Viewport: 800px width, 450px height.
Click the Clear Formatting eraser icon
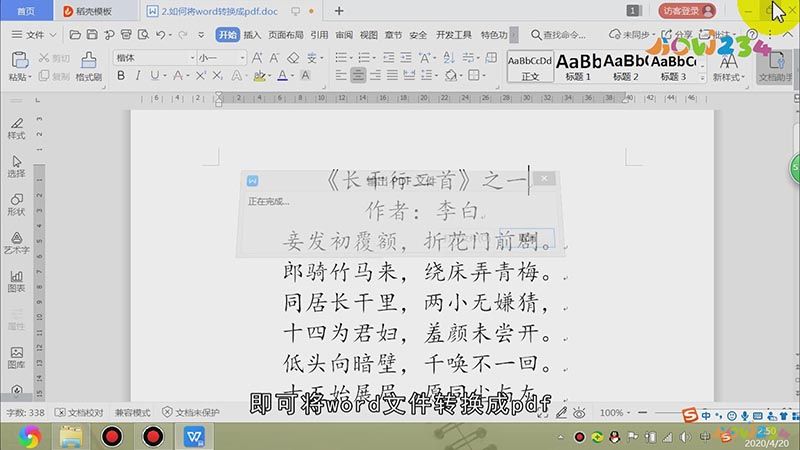(293, 58)
